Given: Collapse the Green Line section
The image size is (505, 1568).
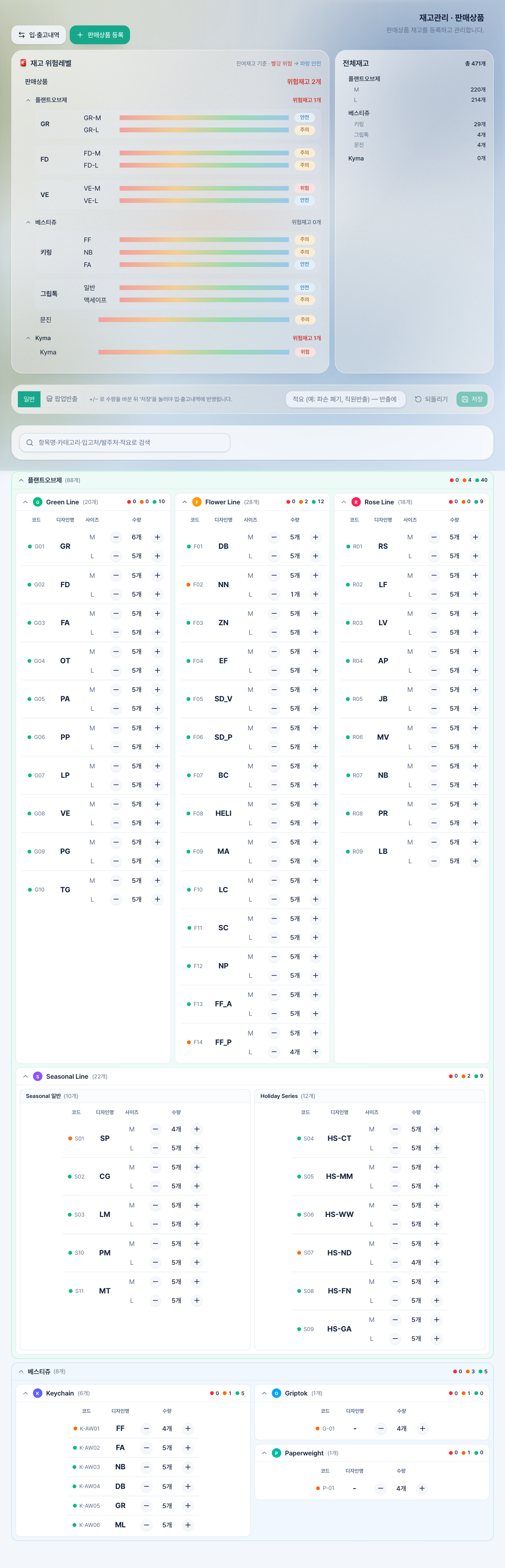Looking at the screenshot, I should click(x=25, y=502).
